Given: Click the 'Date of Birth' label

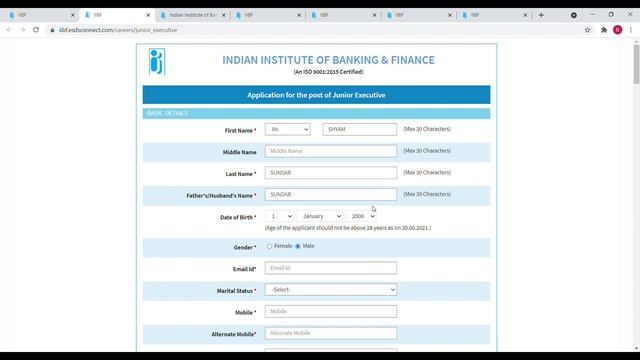Looking at the screenshot, I should pyautogui.click(x=238, y=218).
